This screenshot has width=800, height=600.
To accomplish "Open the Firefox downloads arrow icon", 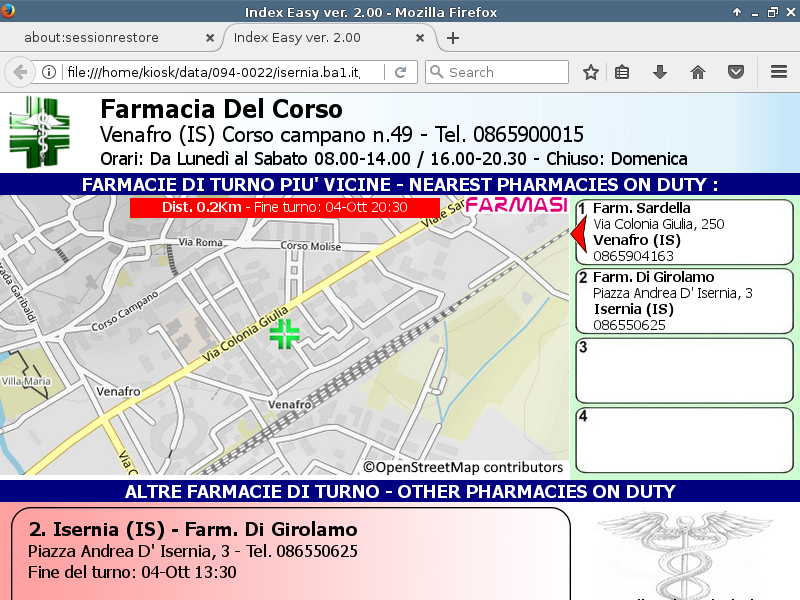I will pos(660,72).
